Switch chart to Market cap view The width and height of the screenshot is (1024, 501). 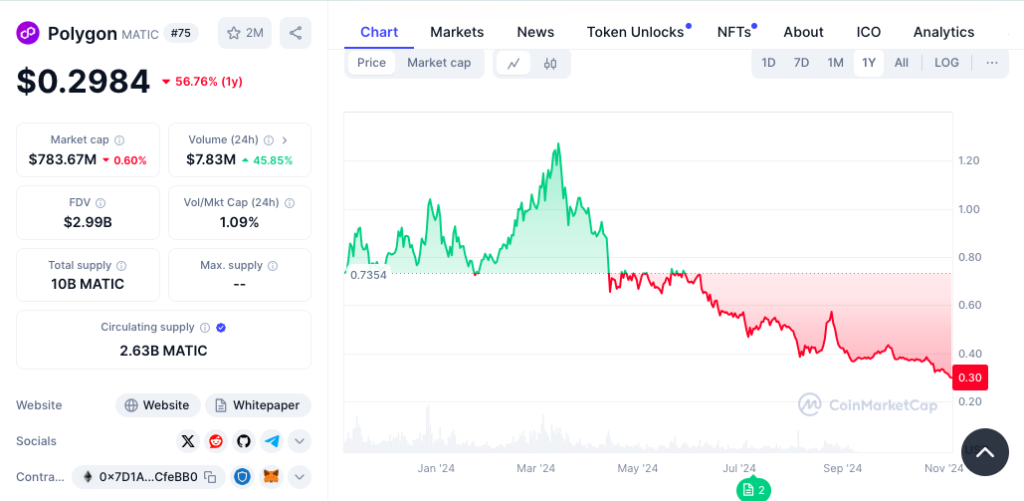(x=438, y=63)
